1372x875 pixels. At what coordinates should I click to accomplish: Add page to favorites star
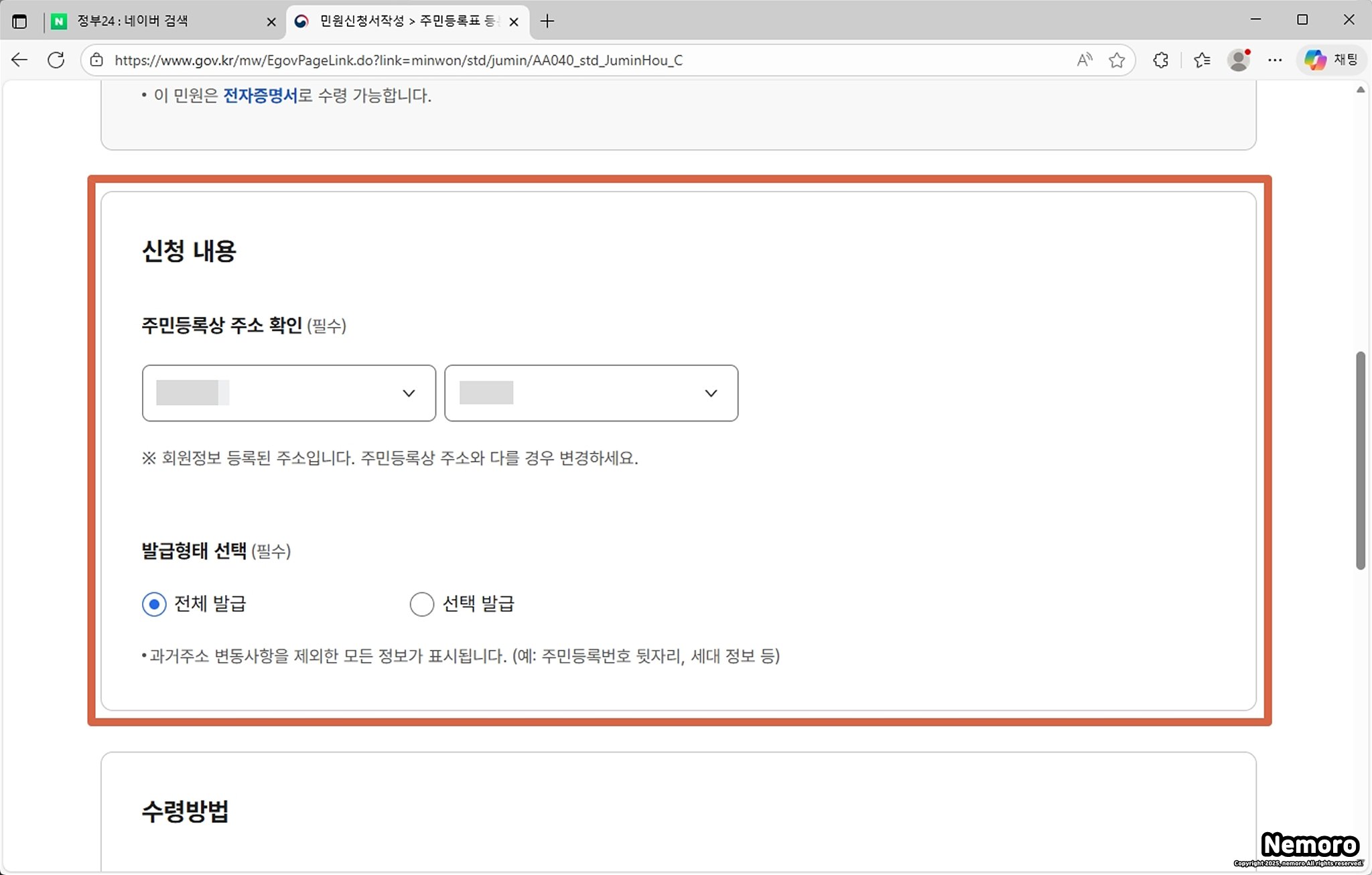coord(1116,60)
